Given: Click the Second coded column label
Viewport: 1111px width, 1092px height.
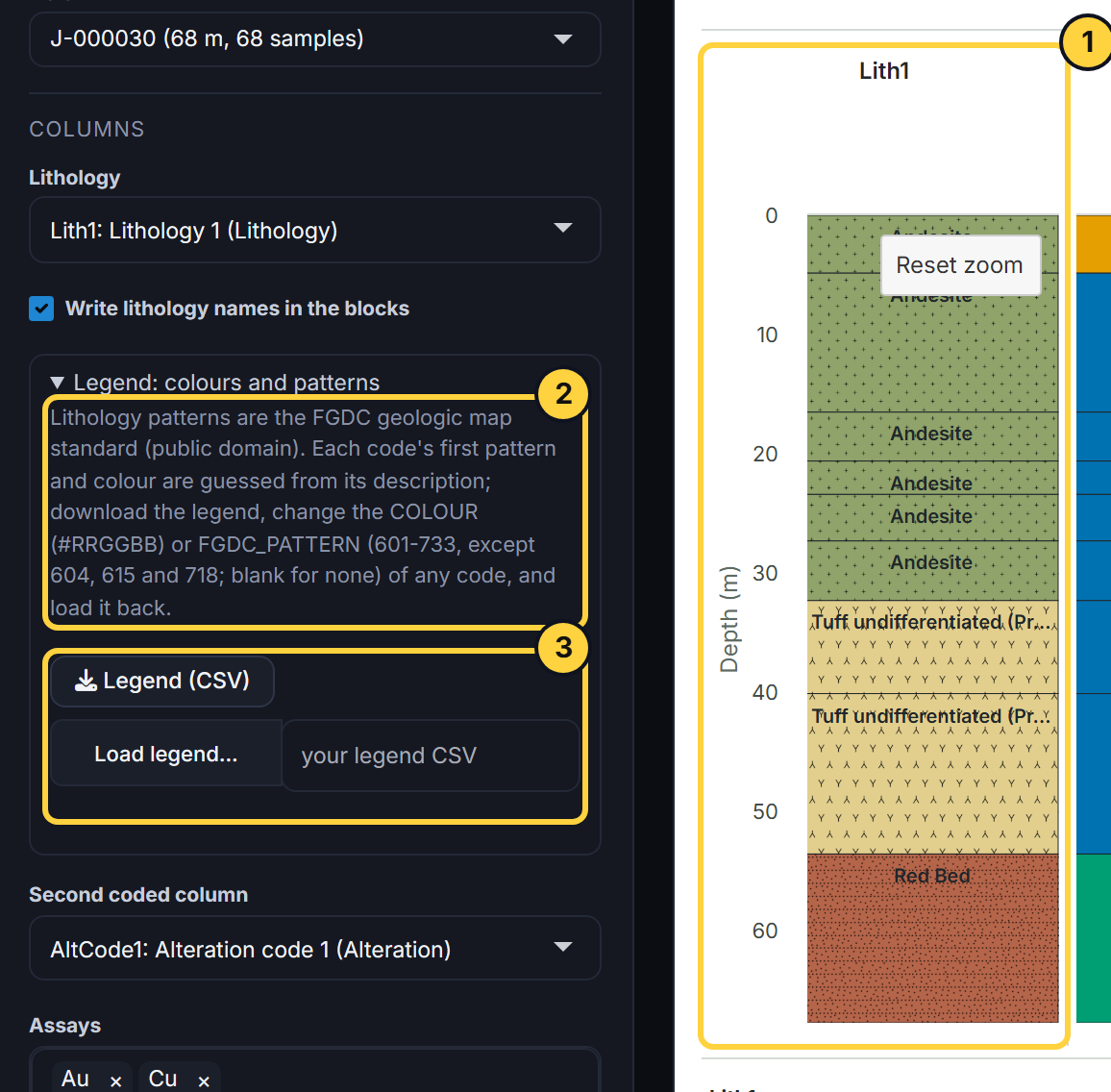Looking at the screenshot, I should click(138, 894).
